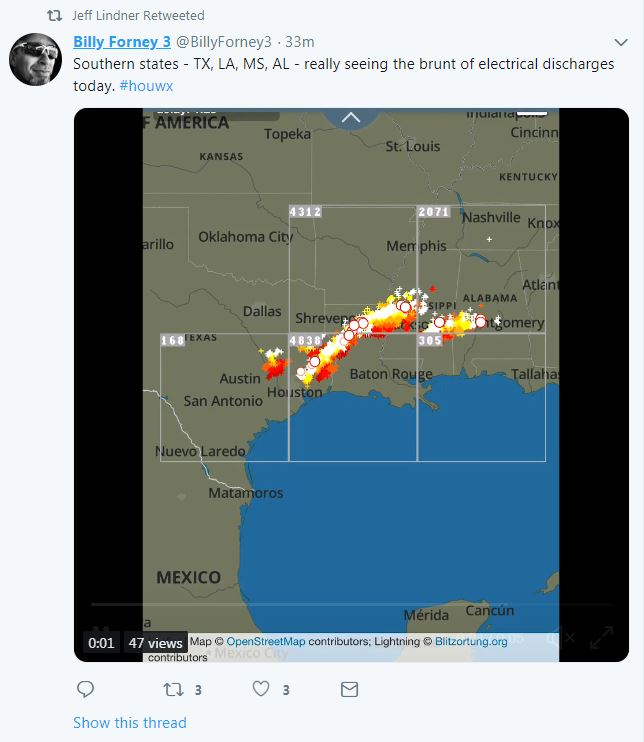The height and width of the screenshot is (742, 644).
Task: Retweet this tweet
Action: [x=173, y=689]
